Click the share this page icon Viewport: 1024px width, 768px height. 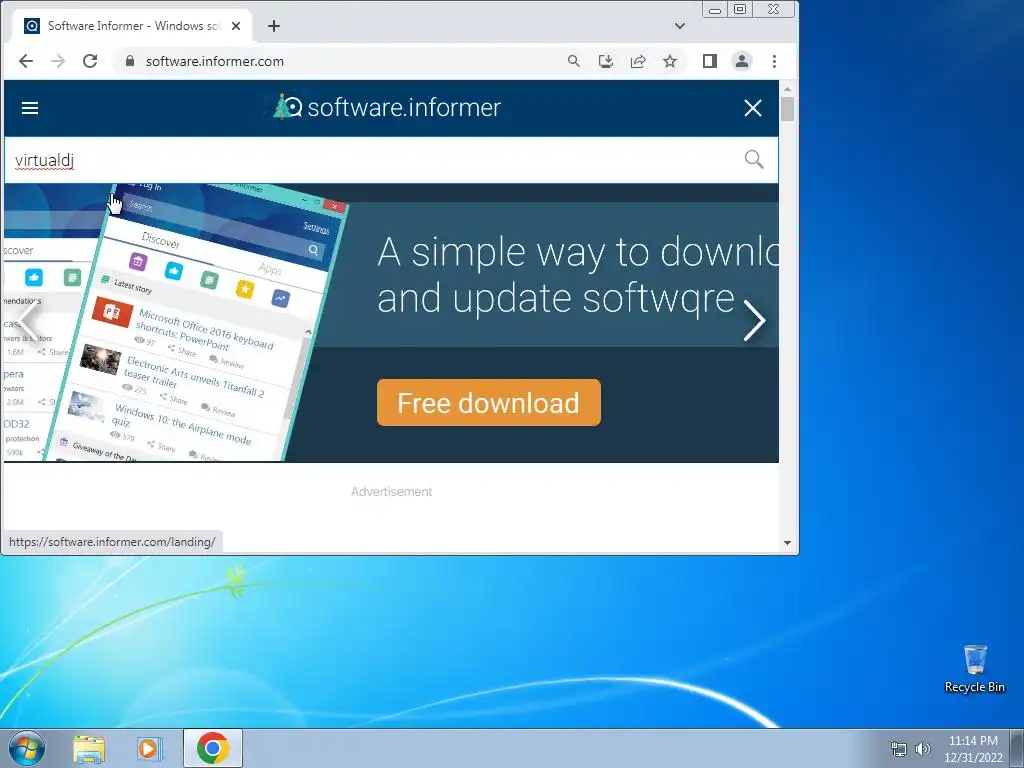pos(637,61)
